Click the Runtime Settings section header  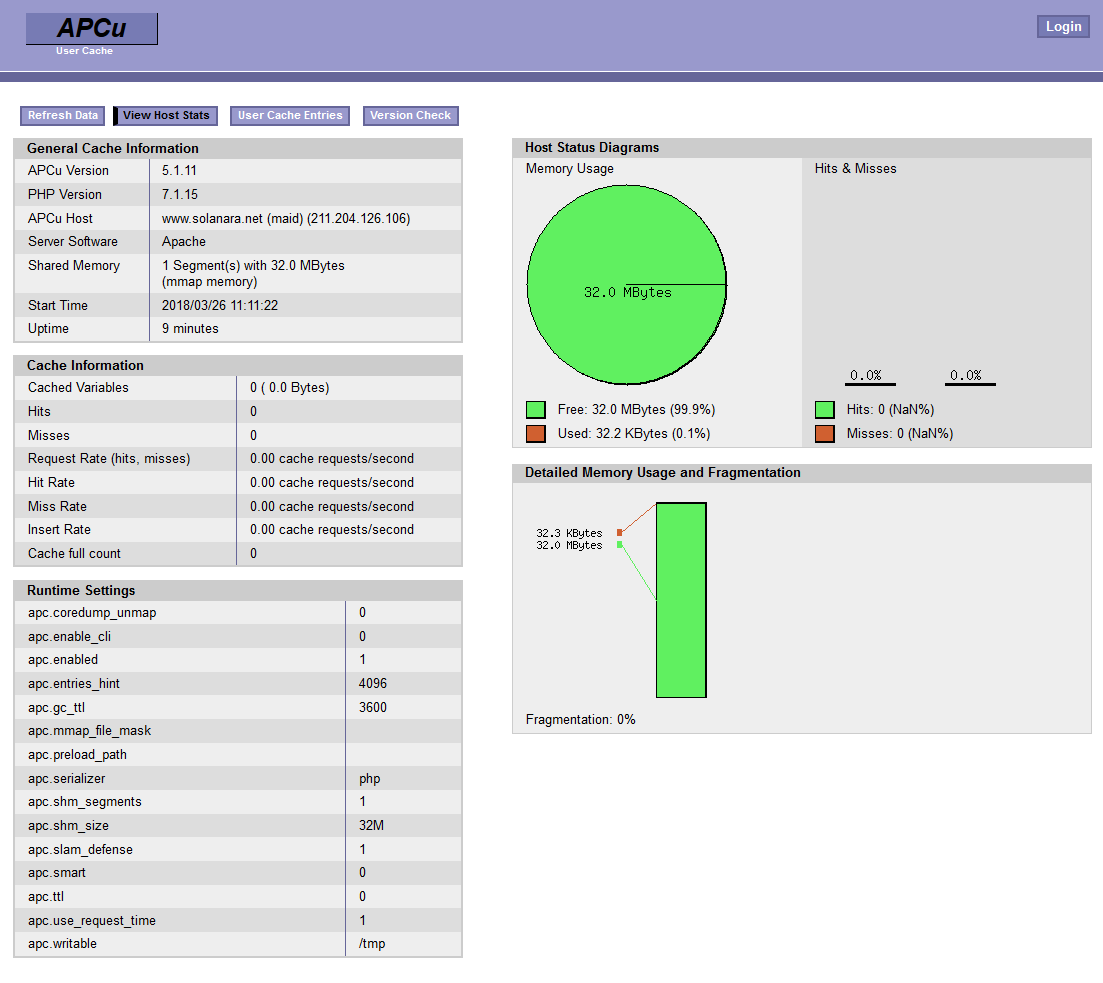tap(81, 590)
